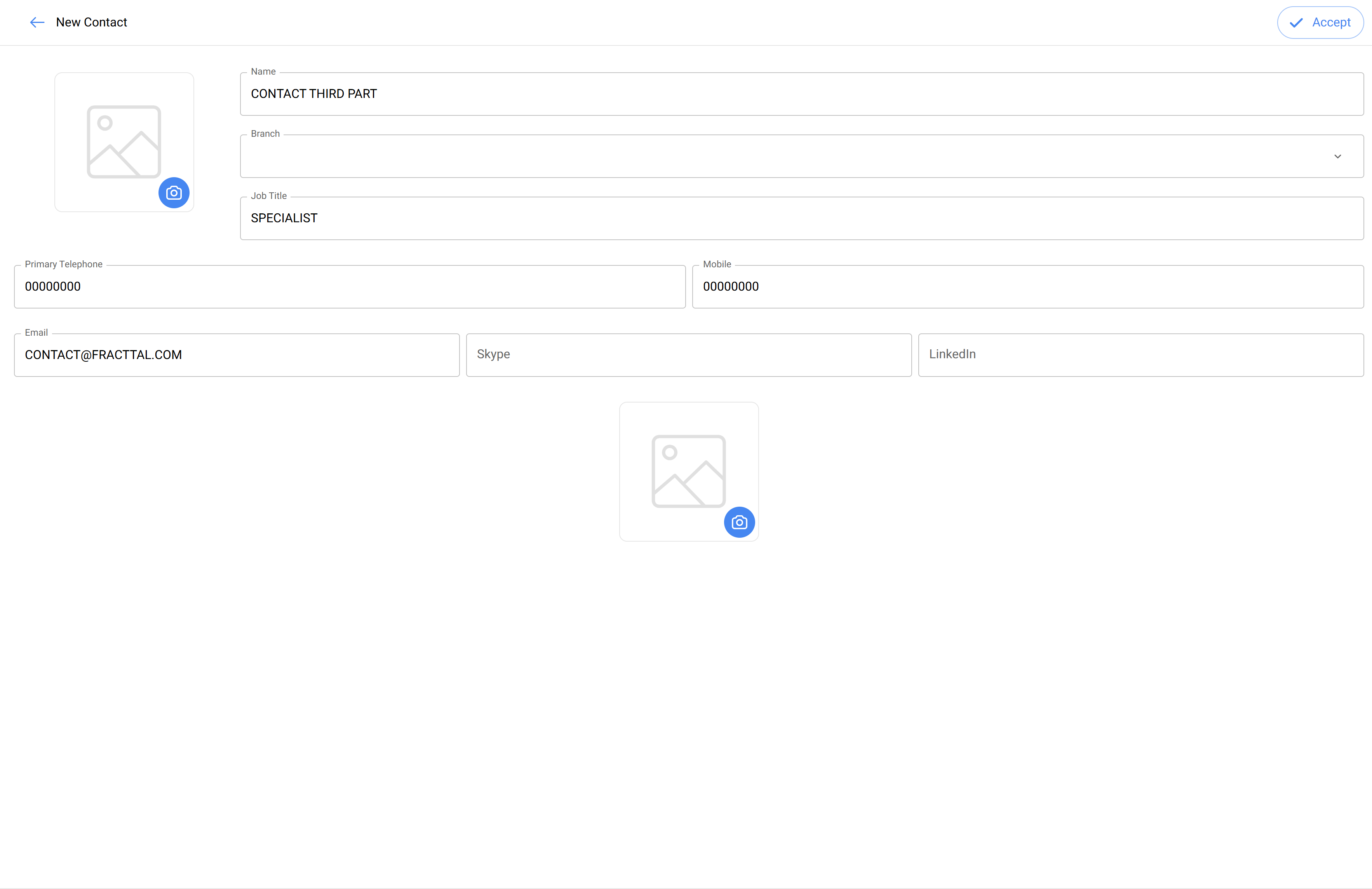1372x889 pixels.
Task: Click the back arrow icon
Action: point(37,23)
